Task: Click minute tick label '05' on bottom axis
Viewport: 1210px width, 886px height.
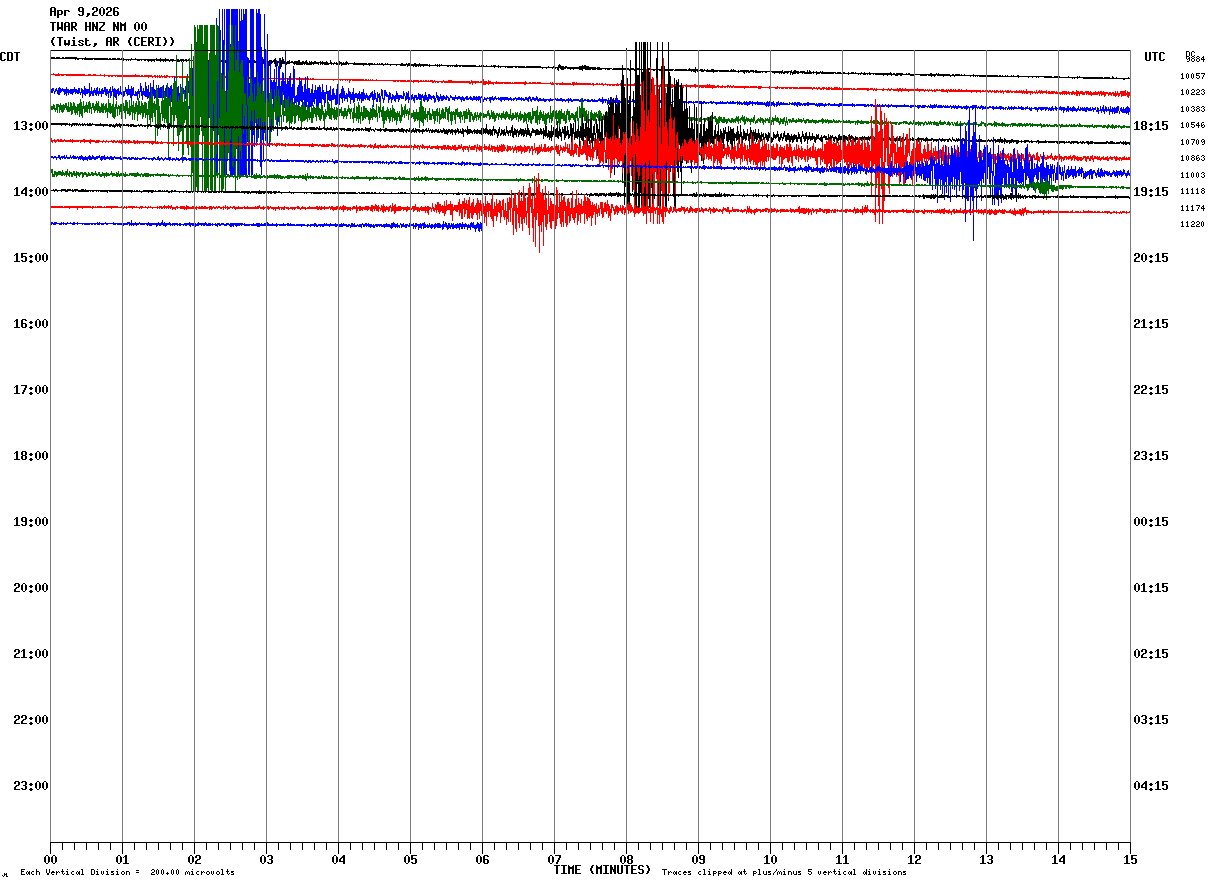Action: [410, 859]
